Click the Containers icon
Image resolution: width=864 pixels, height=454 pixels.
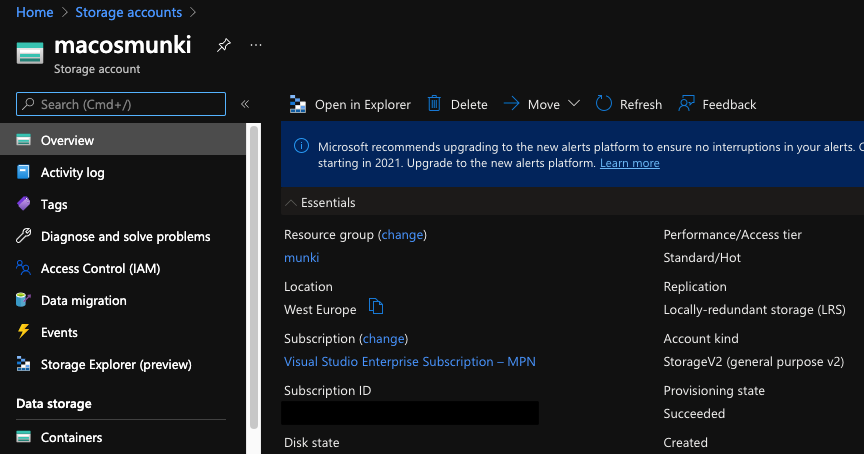pyautogui.click(x=23, y=437)
